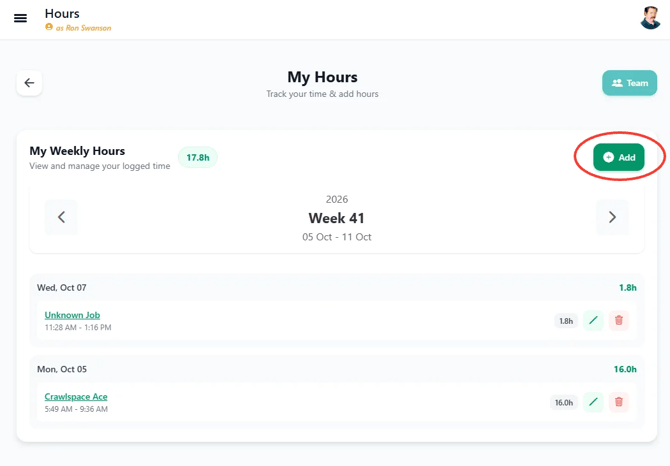The height and width of the screenshot is (466, 670).
Task: Open the hamburger navigation menu
Action: point(21,18)
